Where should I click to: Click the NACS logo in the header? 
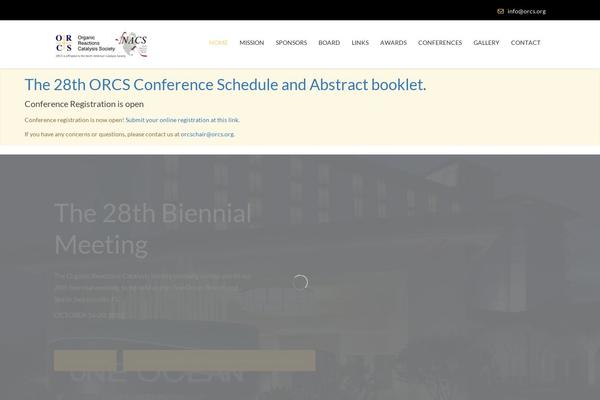[132, 44]
